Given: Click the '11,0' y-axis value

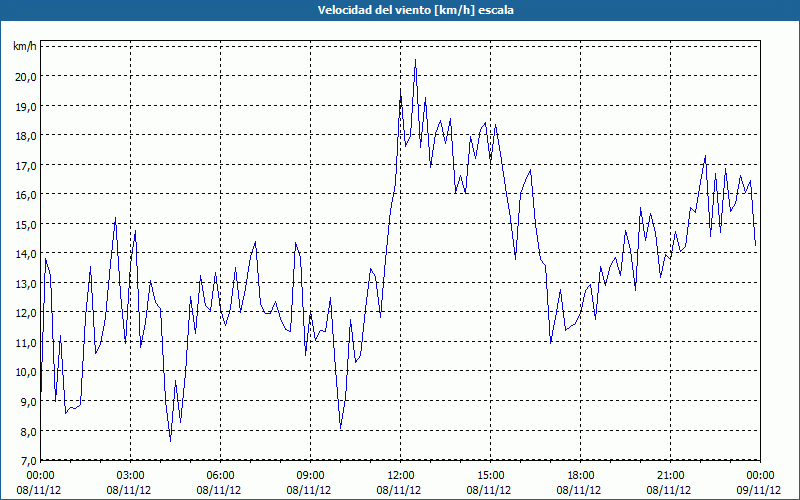Looking at the screenshot, I should click(26, 342).
